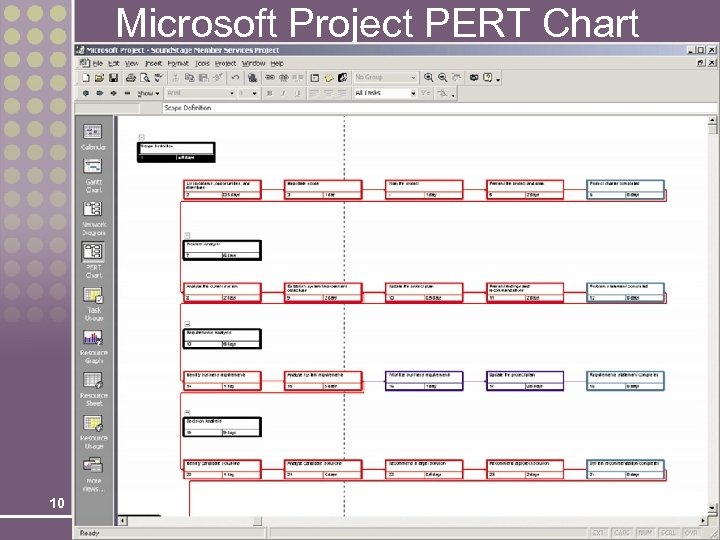The width and height of the screenshot is (720, 540).
Task: Open the Tools menu
Action: [202, 63]
